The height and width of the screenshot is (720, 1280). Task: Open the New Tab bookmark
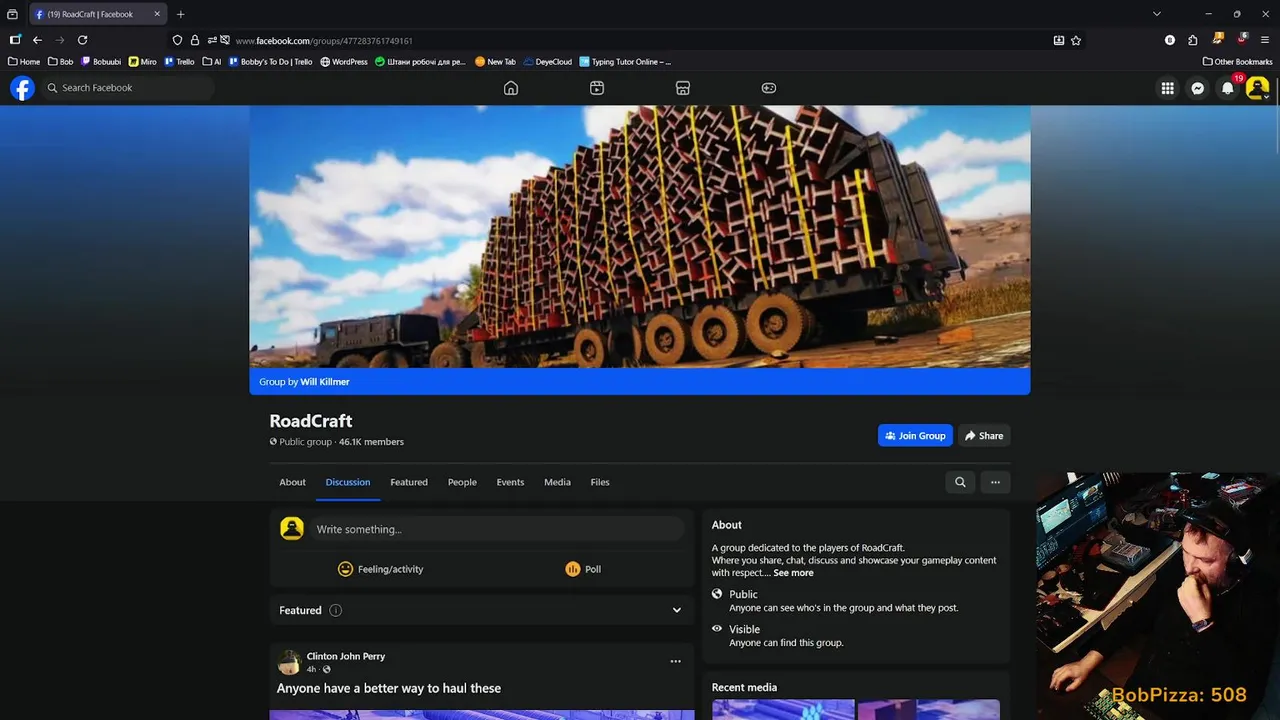coord(496,62)
